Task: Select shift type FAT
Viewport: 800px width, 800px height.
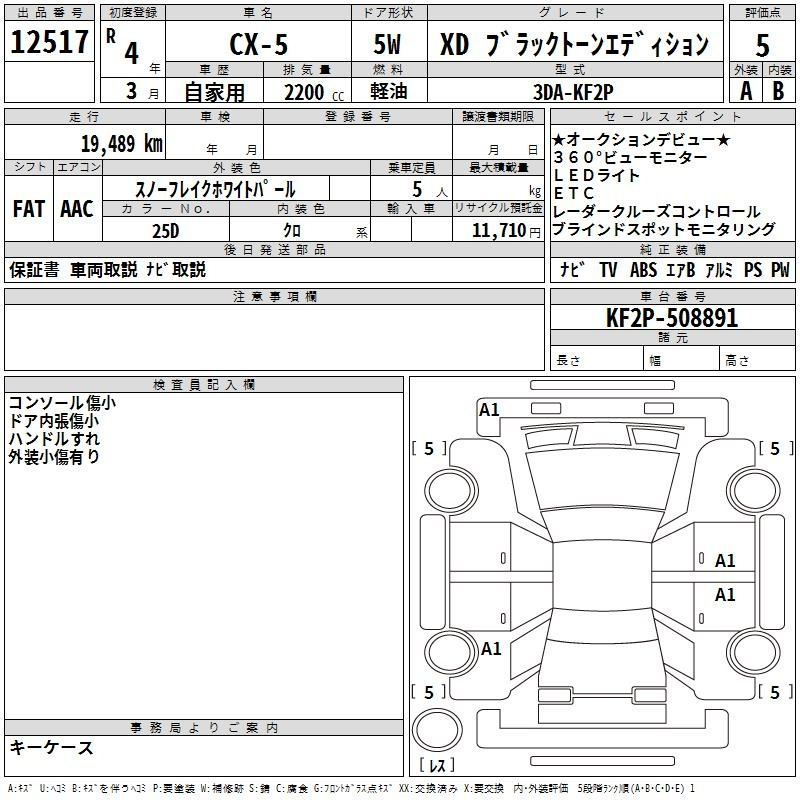Action: (x=29, y=209)
